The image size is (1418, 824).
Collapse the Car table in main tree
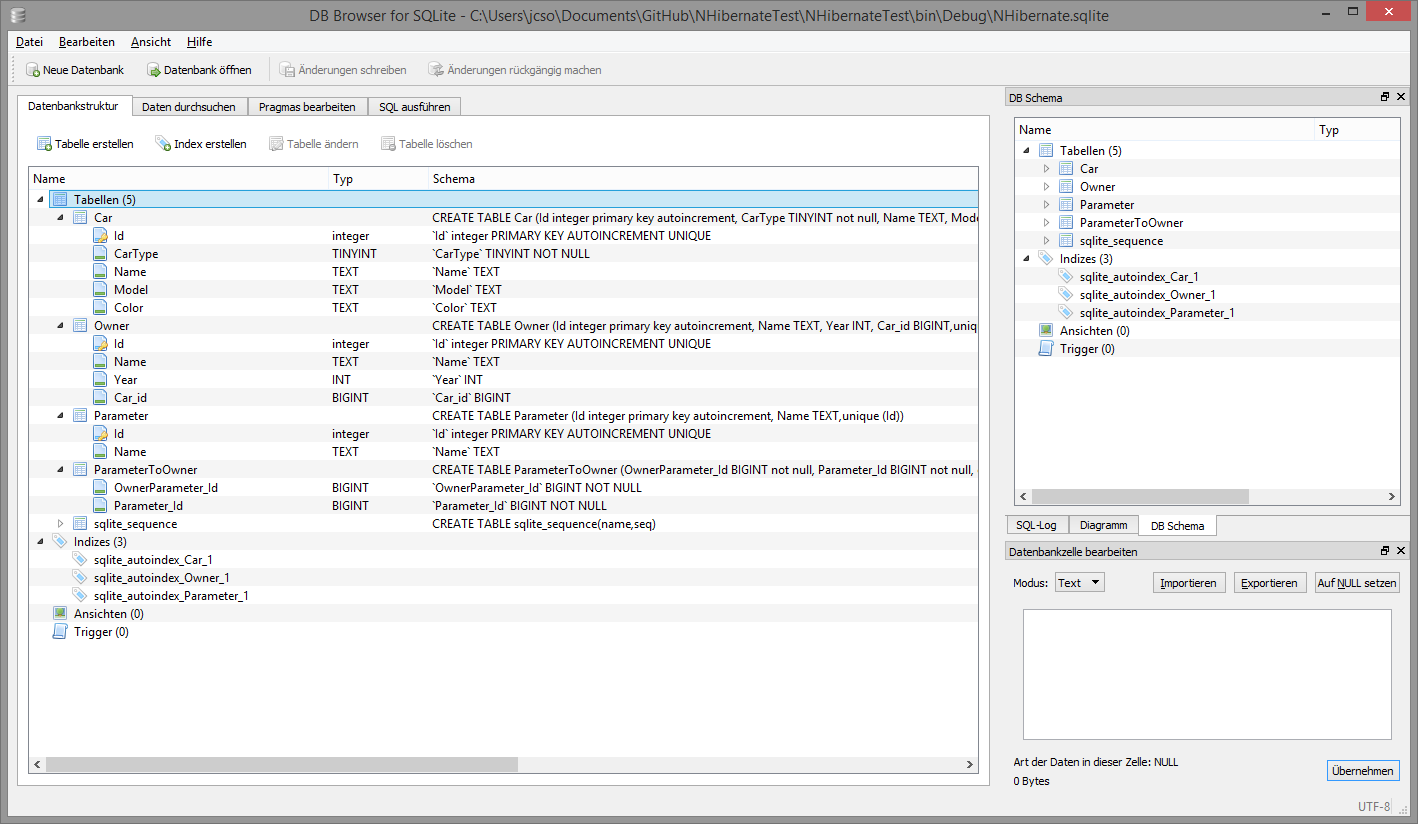click(x=60, y=218)
